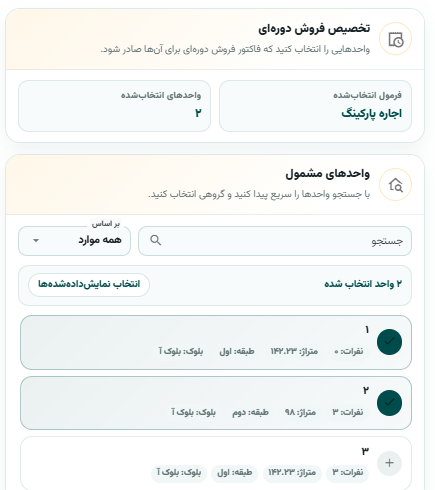
Task: Click the dropdown arrow in بر اساس field
Action: 36,240
